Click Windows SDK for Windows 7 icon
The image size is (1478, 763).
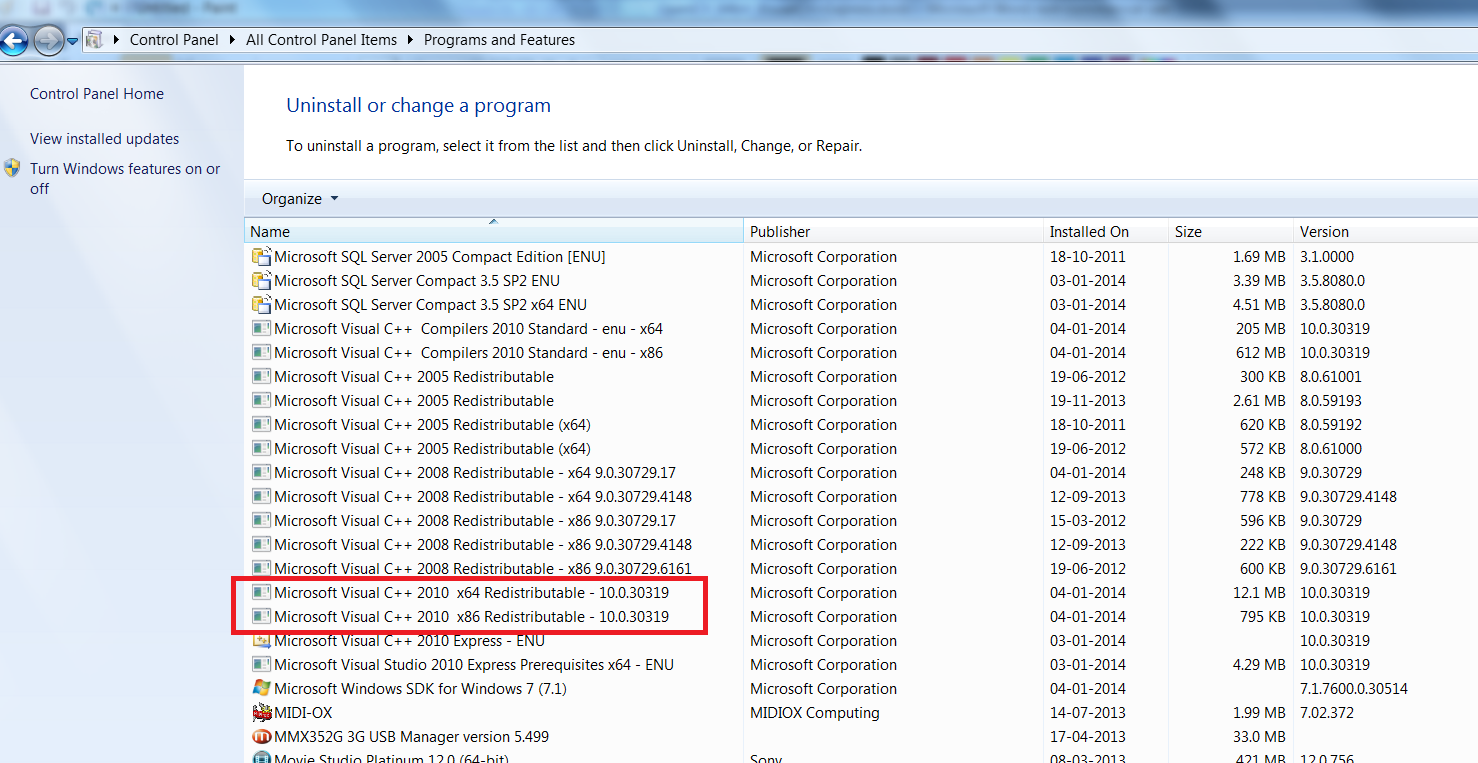tap(261, 689)
